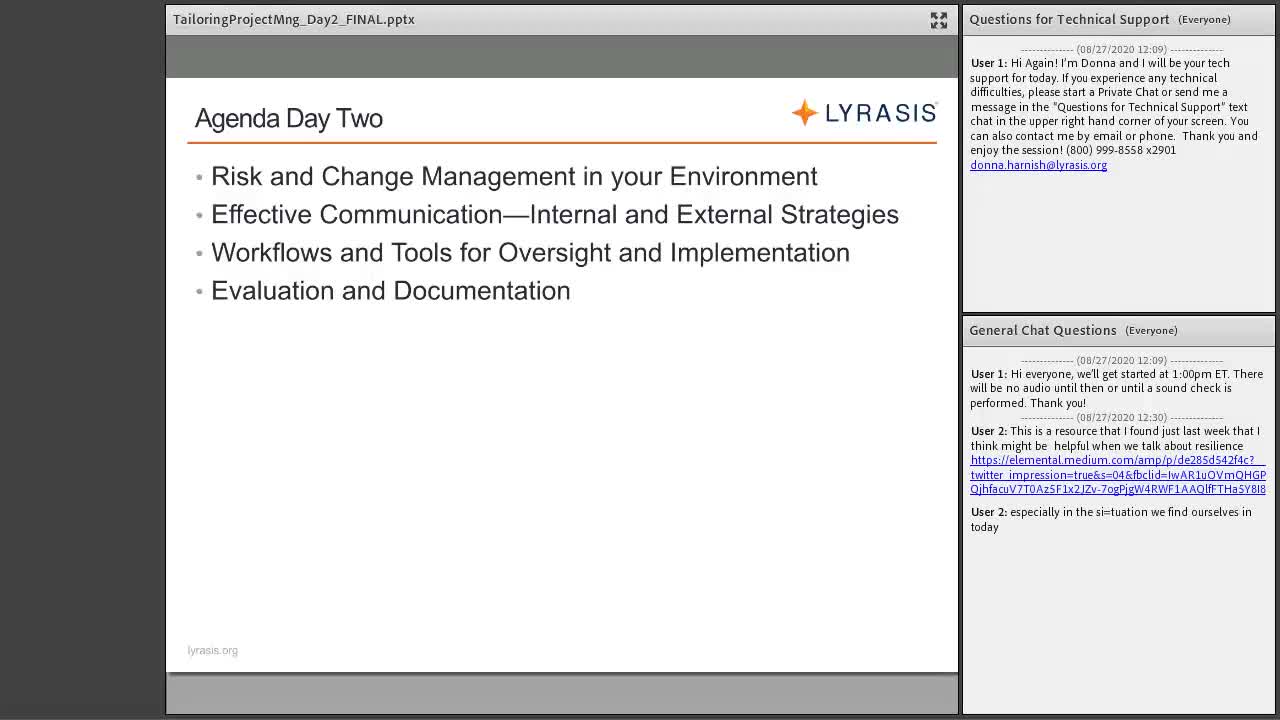Click the "Questions for Technical Support" pod title
This screenshot has width=1280, height=720.
coord(1069,19)
